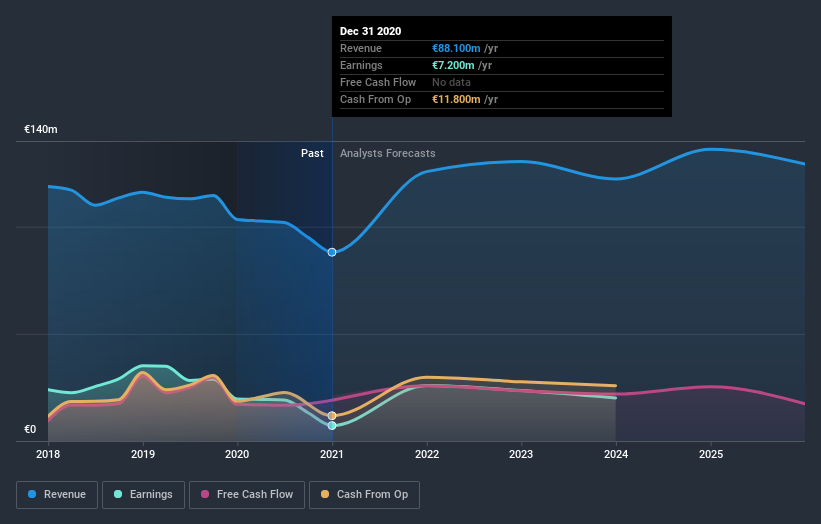Toggle the Revenue legend button
Viewport: 821px width, 524px height.
coord(57,495)
